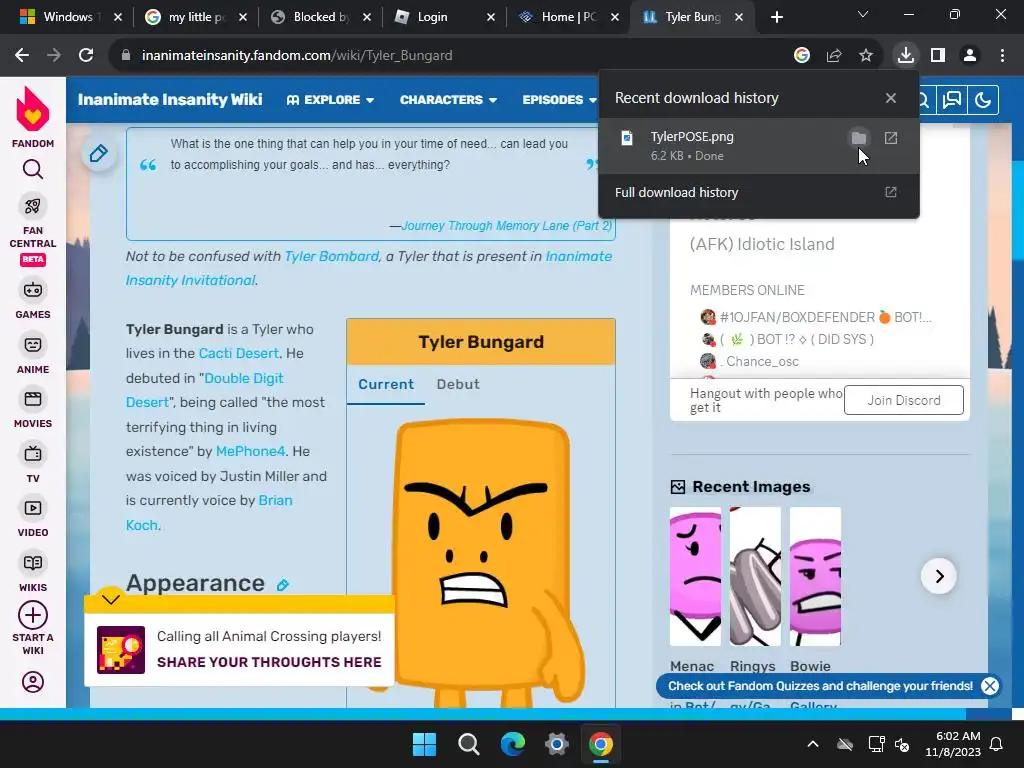The image size is (1024, 768).
Task: Open the Bowie recent image thumbnail
Action: click(x=816, y=577)
